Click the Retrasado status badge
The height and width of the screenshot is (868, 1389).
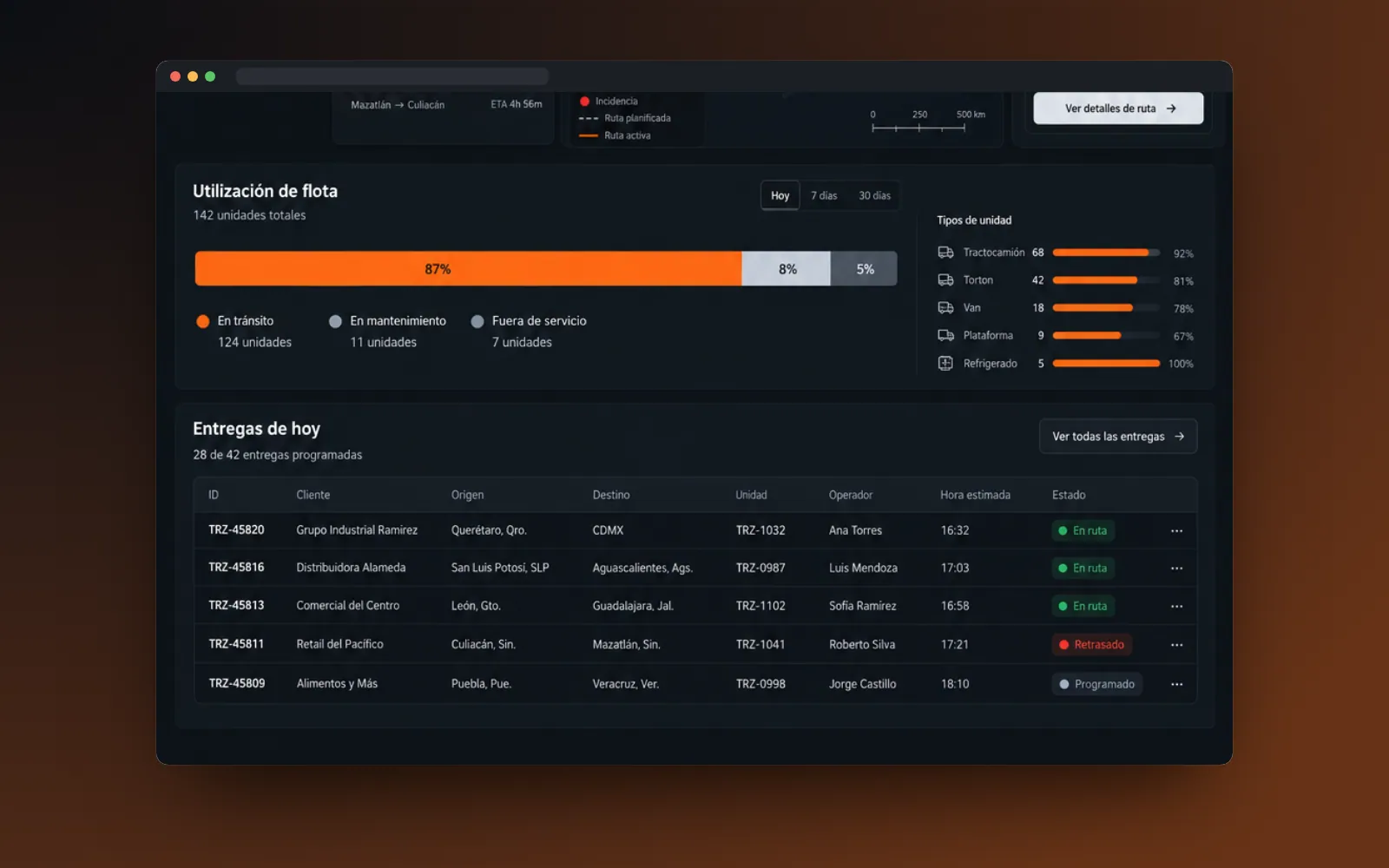pos(1091,645)
